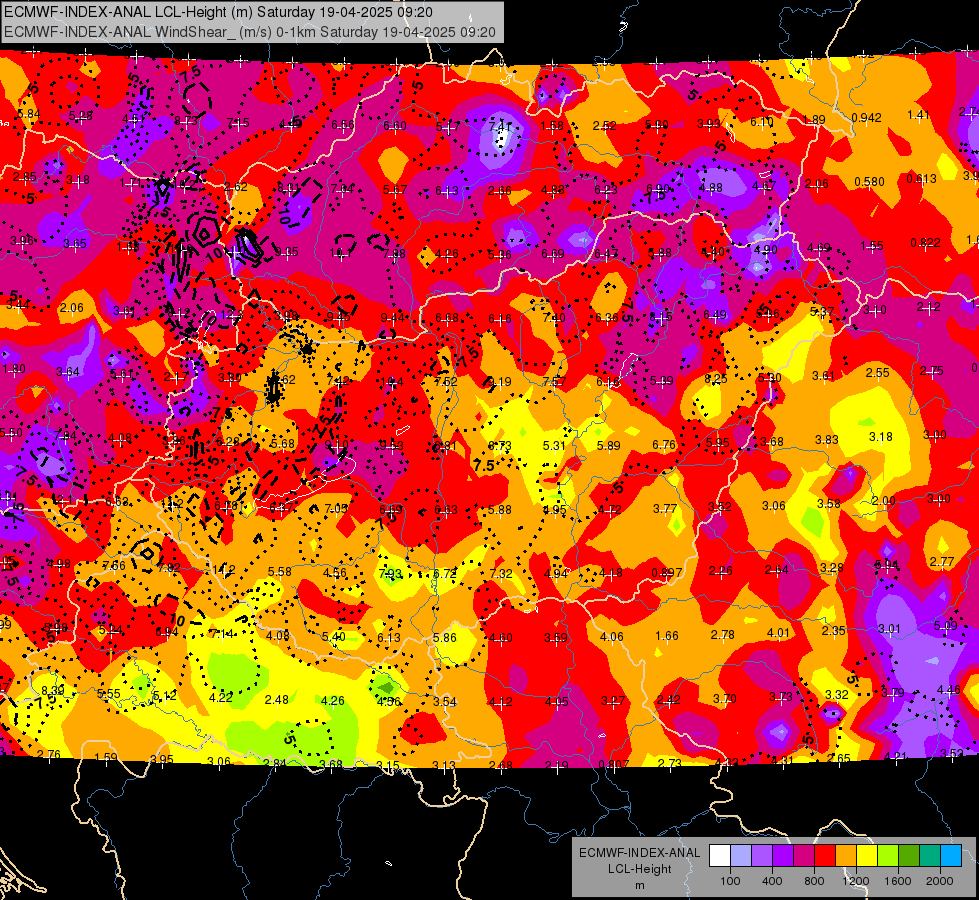Click the legend tick label 2000
This screenshot has width=979, height=900.
pyautogui.click(x=939, y=881)
